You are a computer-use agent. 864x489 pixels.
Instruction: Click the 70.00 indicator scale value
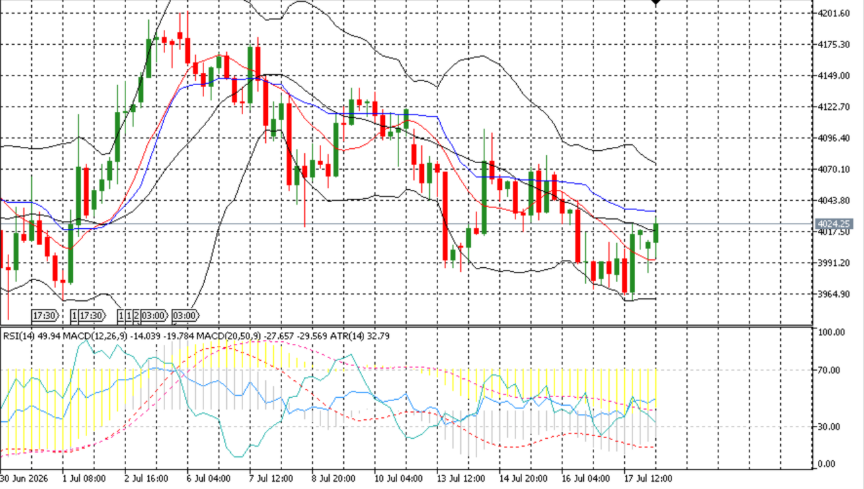click(x=829, y=370)
